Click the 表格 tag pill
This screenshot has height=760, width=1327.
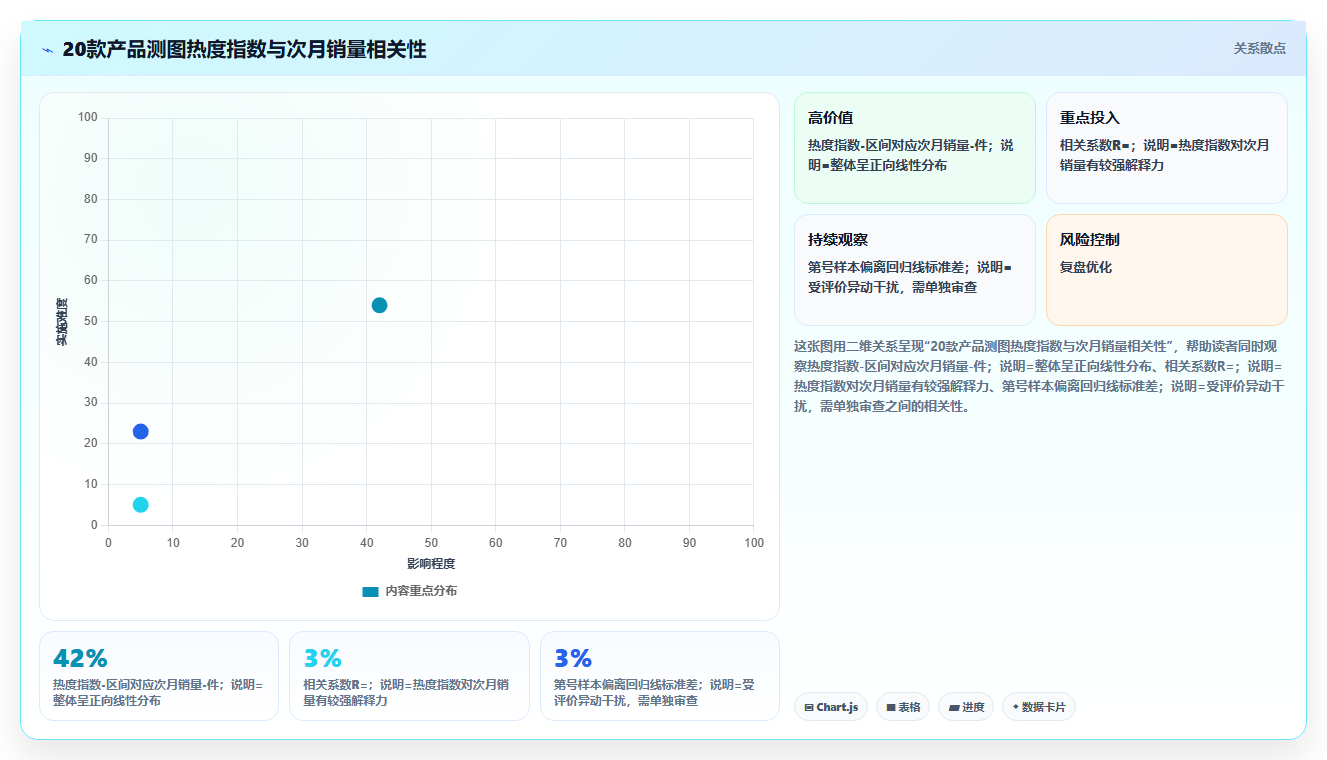[x=903, y=707]
